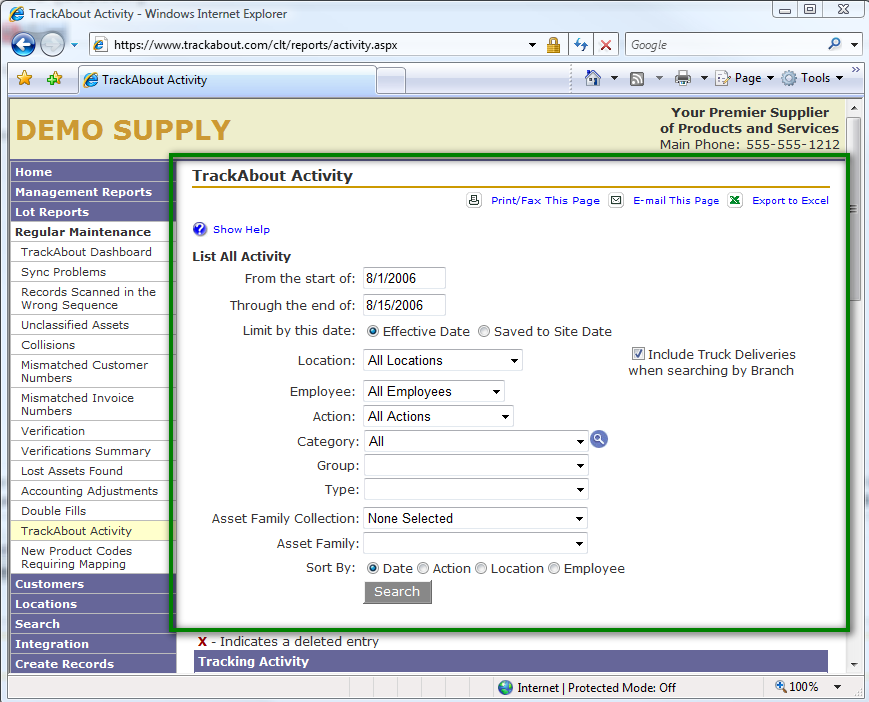
Task: Click the Refresh page icon
Action: tap(581, 45)
